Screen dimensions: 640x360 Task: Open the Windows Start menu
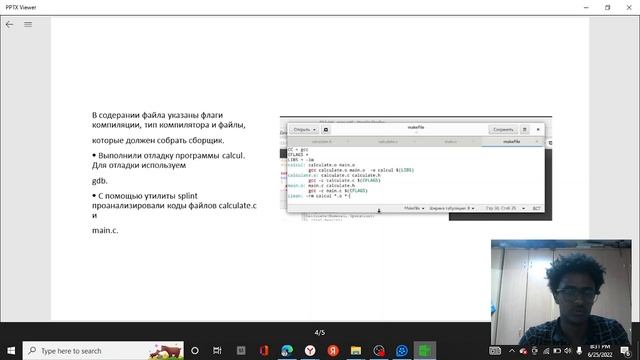point(11,351)
